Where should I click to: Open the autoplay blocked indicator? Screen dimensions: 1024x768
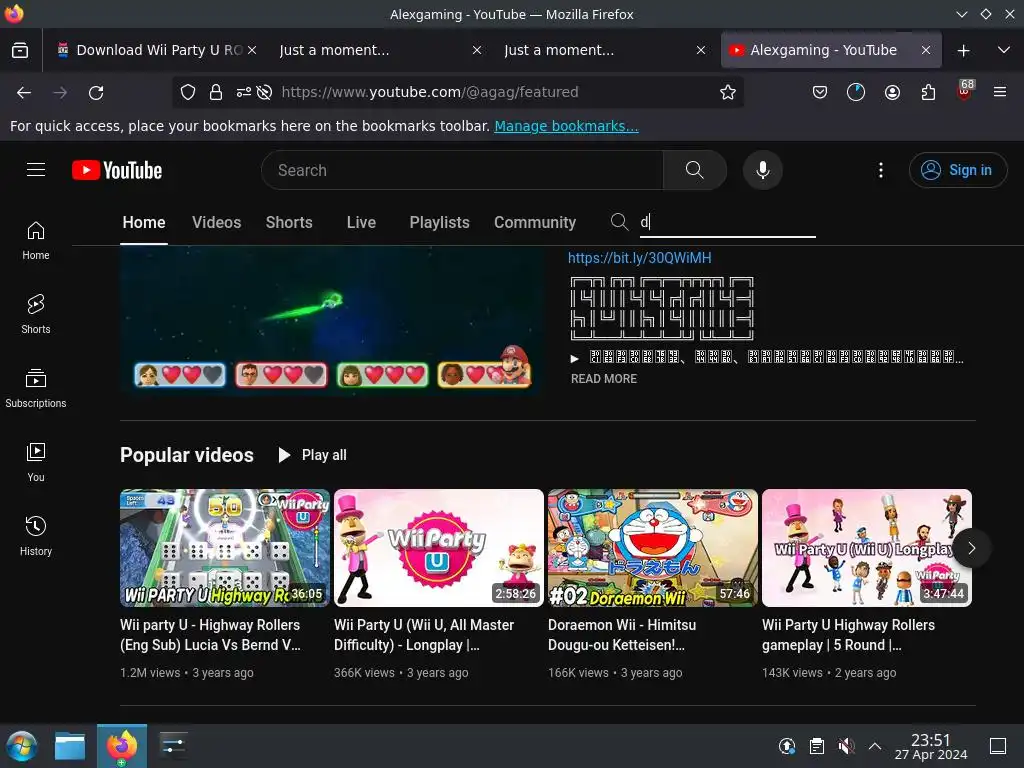click(x=264, y=93)
